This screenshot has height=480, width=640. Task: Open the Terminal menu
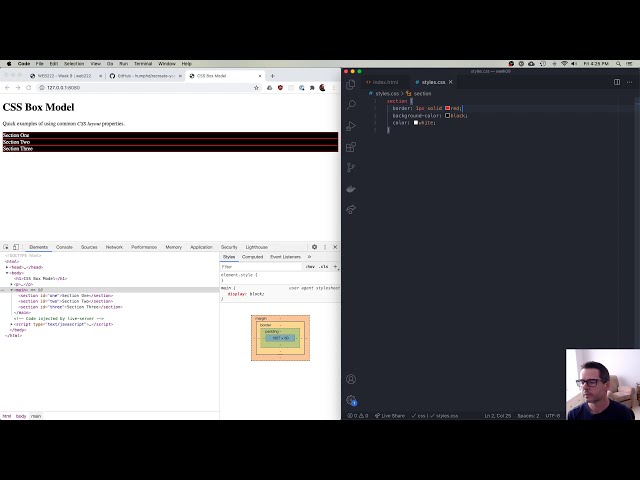coord(143,64)
